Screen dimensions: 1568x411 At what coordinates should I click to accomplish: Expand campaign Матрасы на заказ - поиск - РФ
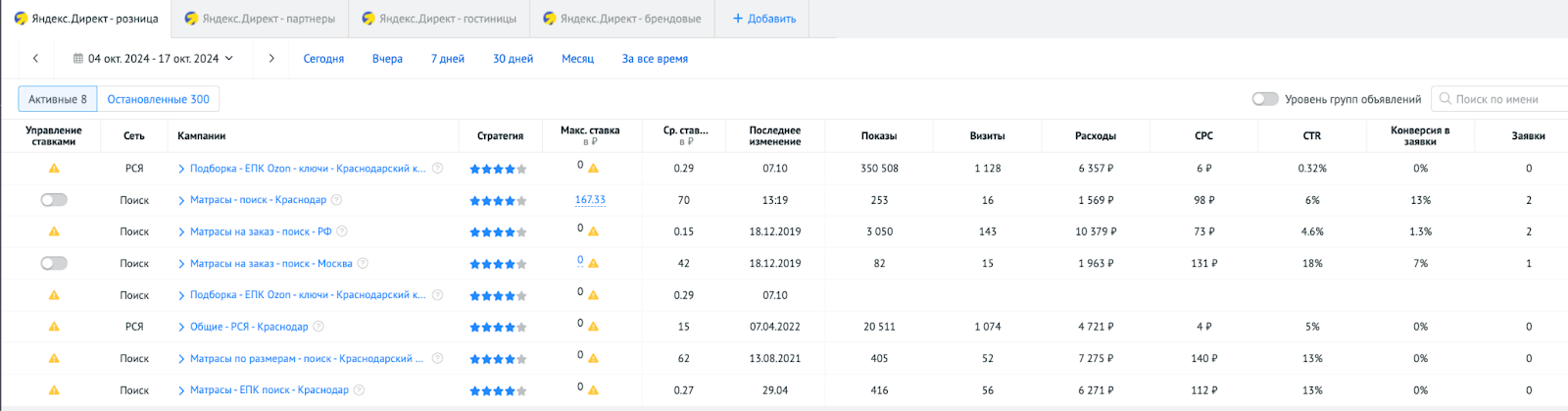click(x=182, y=231)
